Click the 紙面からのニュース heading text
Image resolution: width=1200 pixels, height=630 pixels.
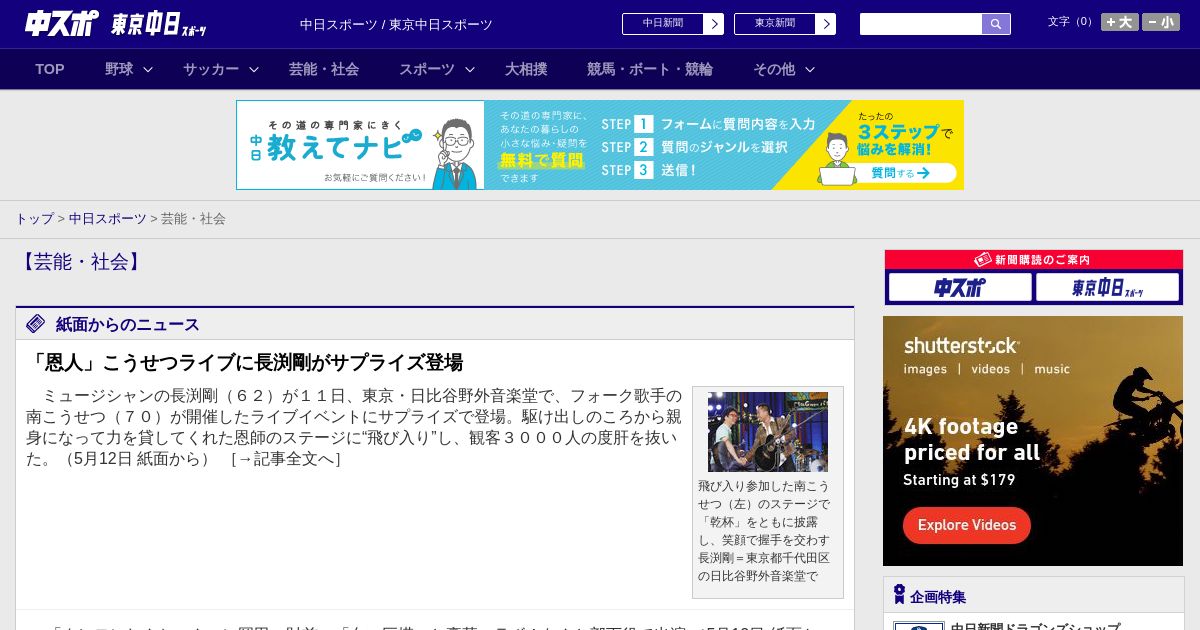click(x=128, y=324)
